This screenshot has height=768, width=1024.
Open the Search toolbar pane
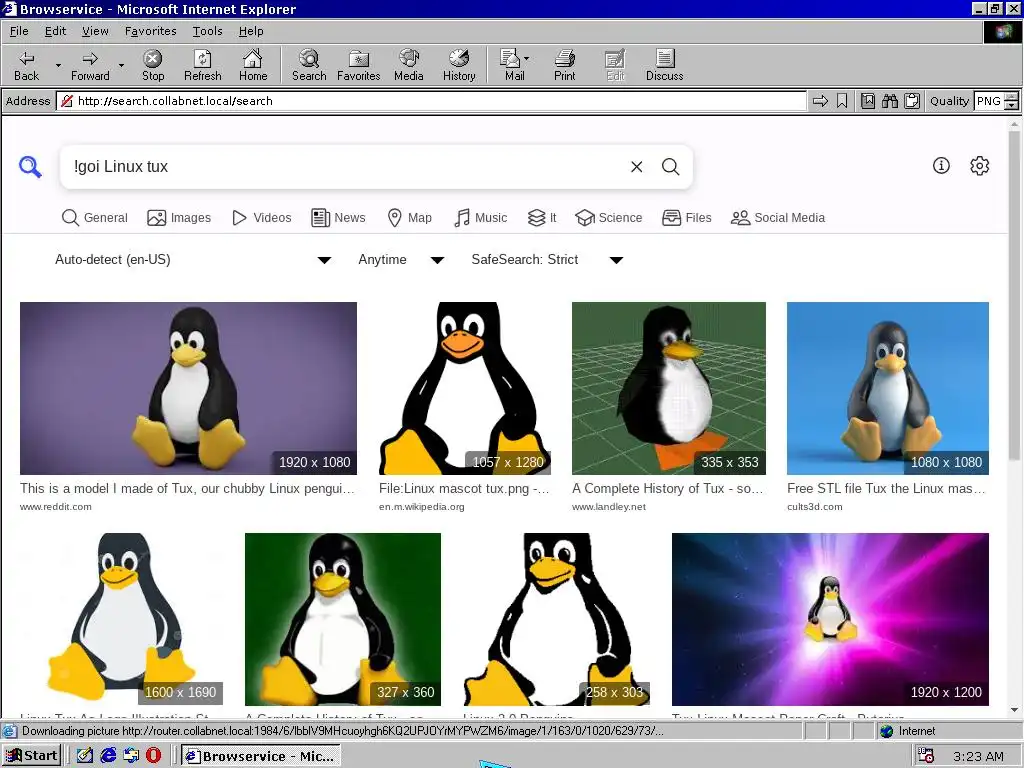click(309, 65)
